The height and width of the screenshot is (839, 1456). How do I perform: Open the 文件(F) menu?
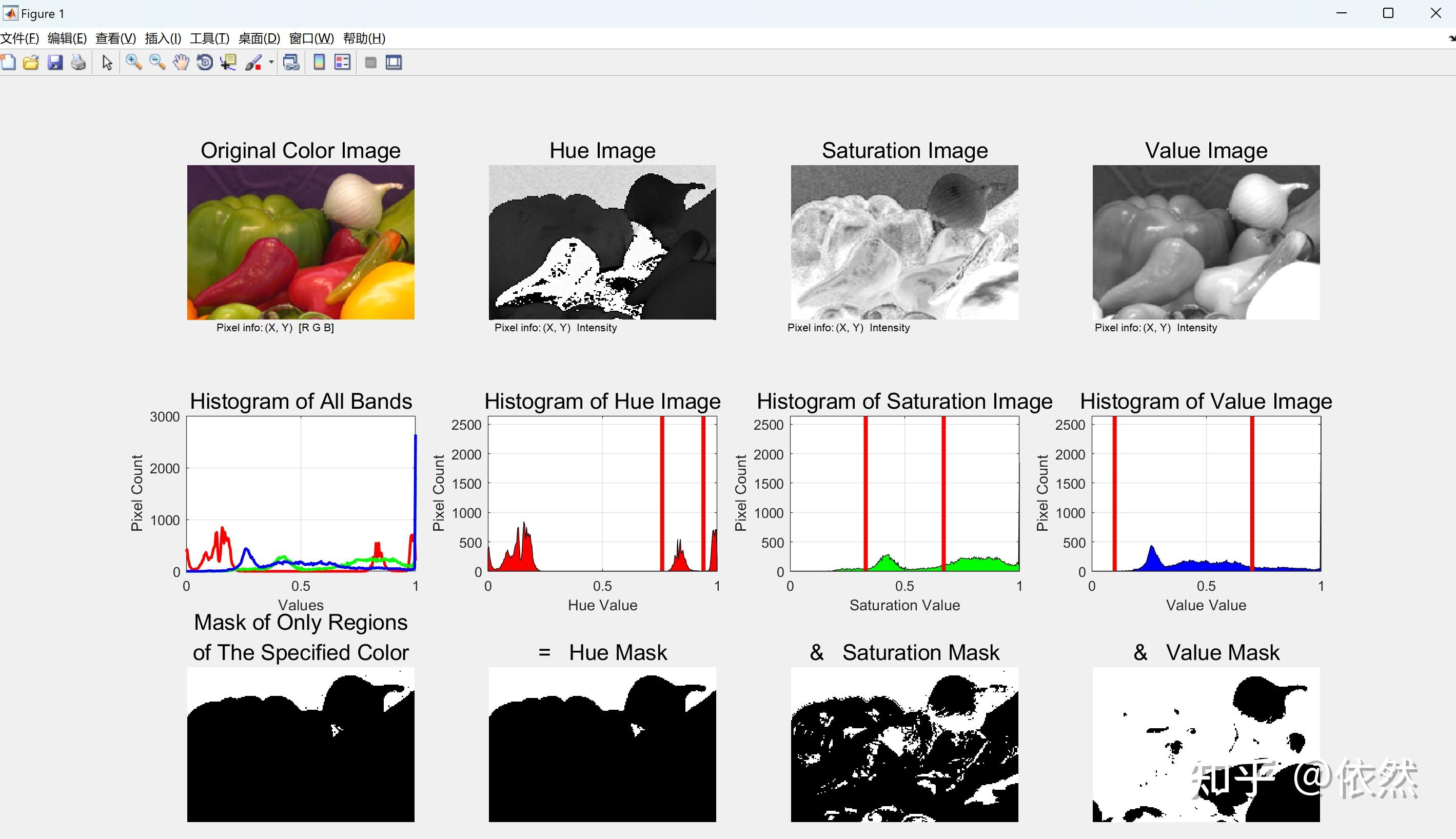tap(19, 38)
